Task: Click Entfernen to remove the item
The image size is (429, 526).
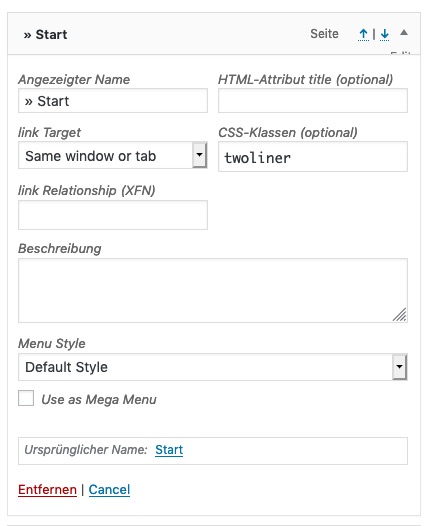Action: click(47, 490)
